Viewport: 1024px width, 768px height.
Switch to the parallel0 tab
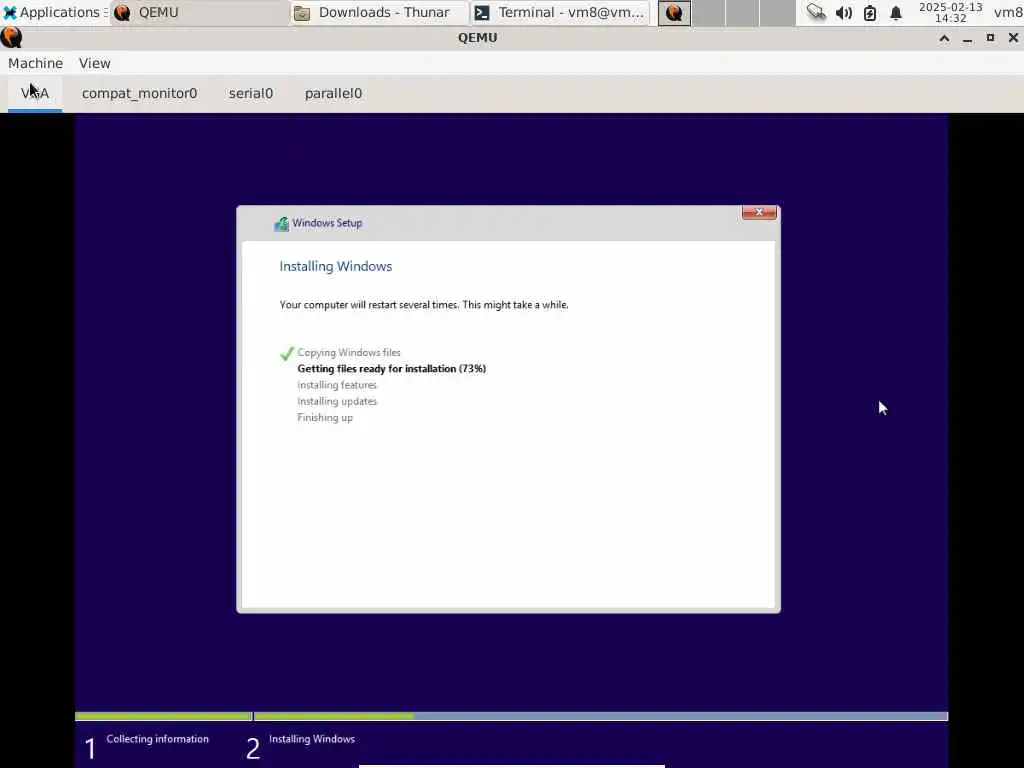click(x=333, y=93)
